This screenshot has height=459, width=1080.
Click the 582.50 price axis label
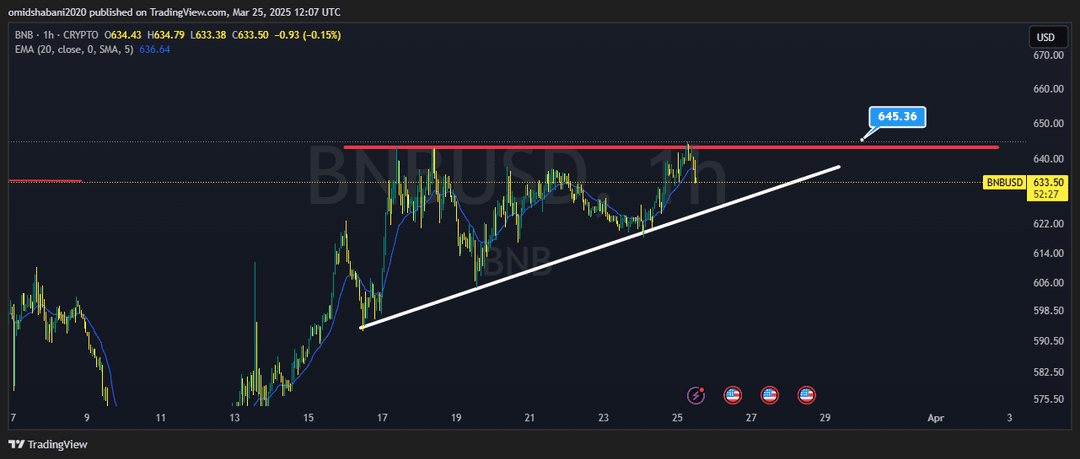click(x=1048, y=372)
